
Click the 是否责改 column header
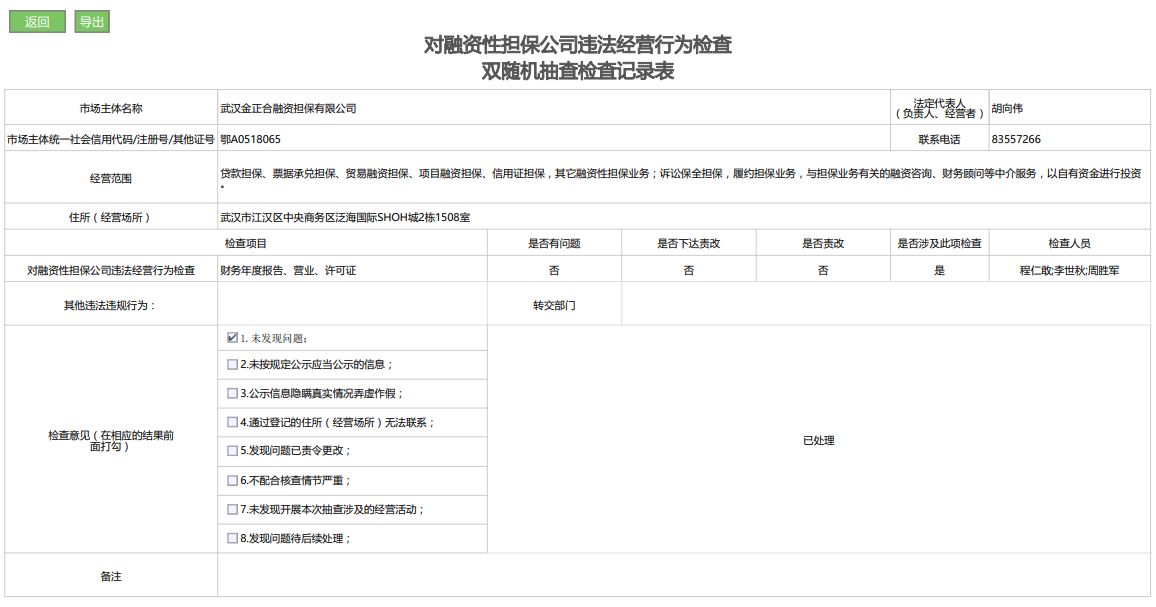tap(823, 243)
